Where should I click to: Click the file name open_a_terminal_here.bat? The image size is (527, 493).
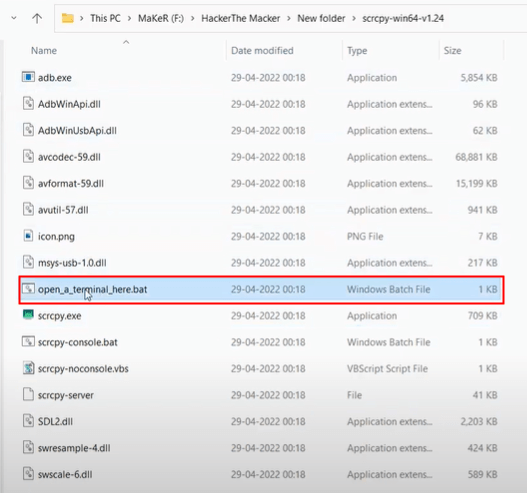92,289
